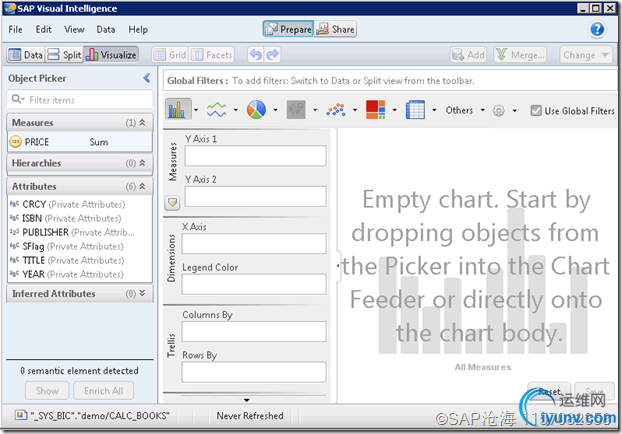
Task: Click the Show semantic button
Action: click(x=47, y=391)
